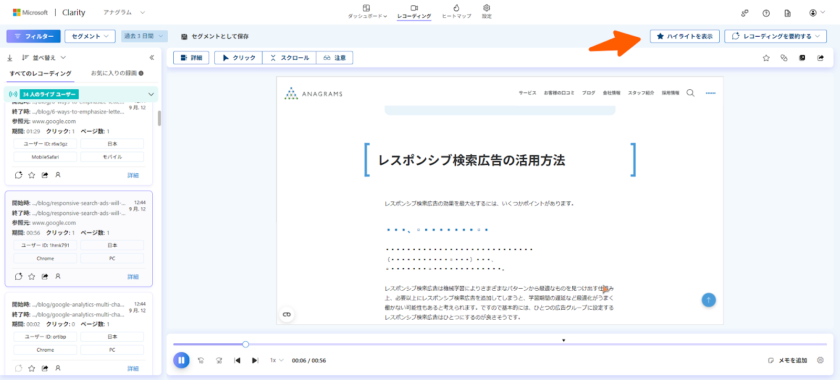This screenshot has height=380, width=840.
Task: Open the 1x playback speed dropdown
Action: point(276,360)
